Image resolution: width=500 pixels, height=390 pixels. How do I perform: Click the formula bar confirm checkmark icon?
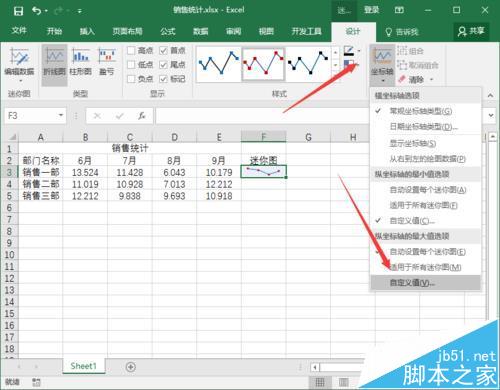pos(119,116)
